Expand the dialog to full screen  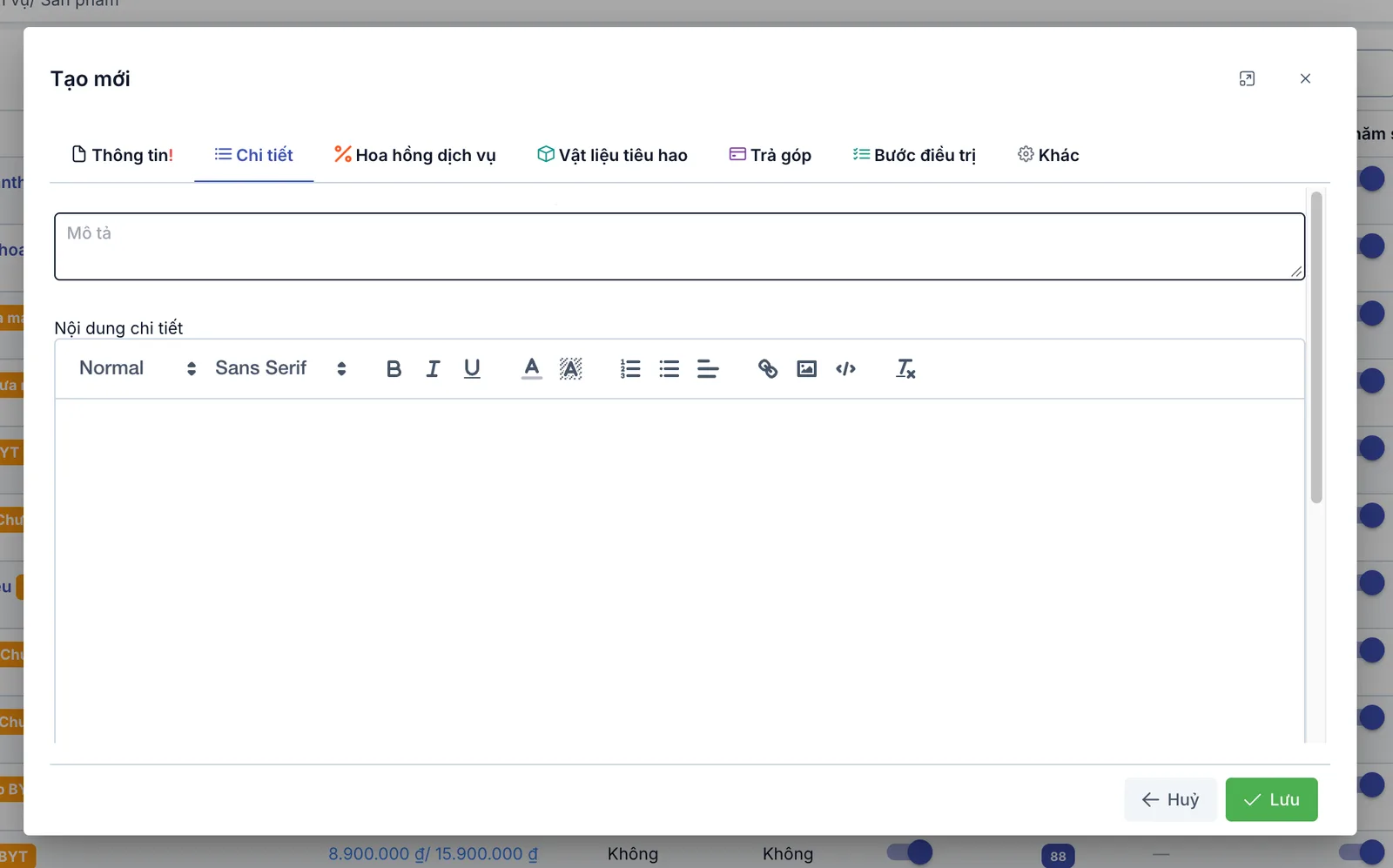(1247, 79)
